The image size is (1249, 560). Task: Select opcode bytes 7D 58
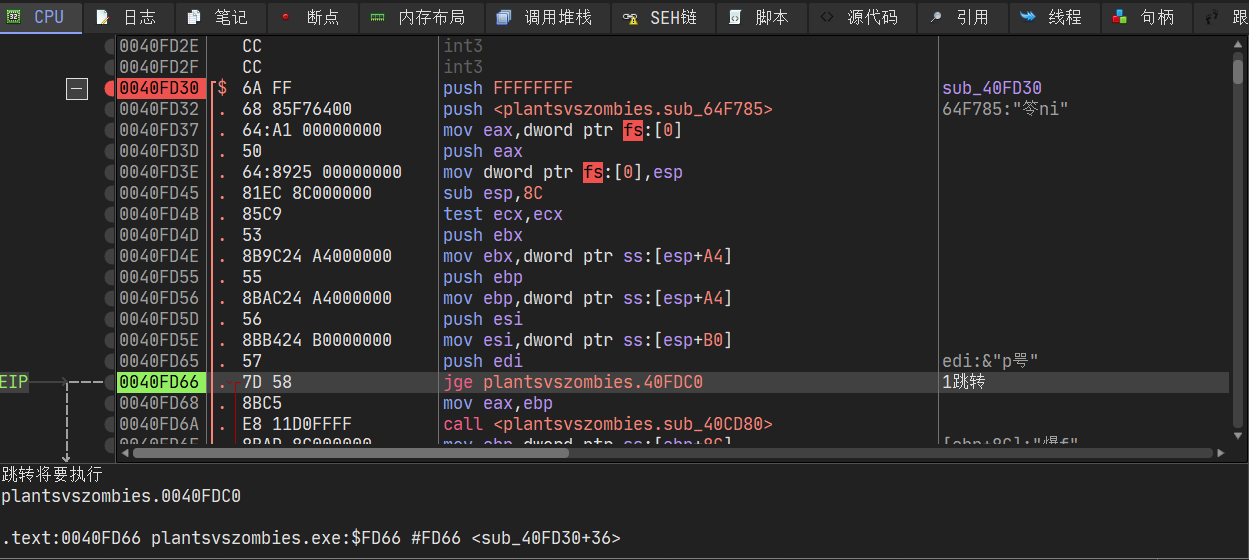267,382
